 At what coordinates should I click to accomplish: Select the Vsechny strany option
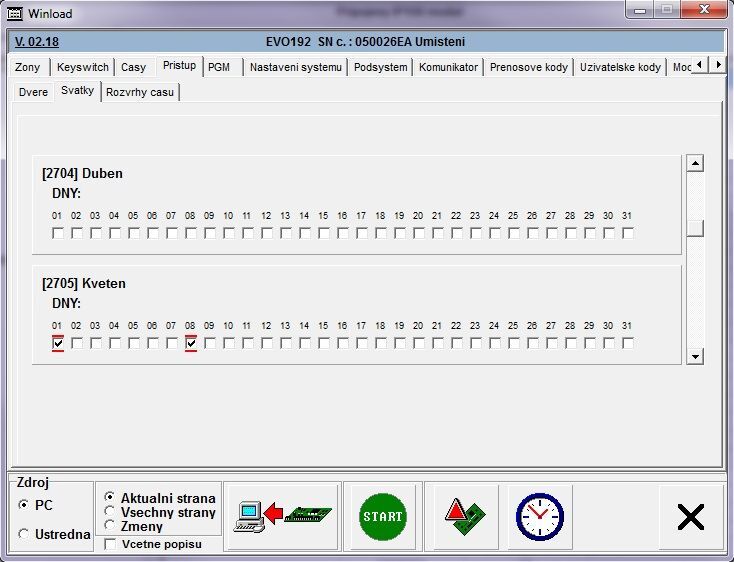click(110, 512)
